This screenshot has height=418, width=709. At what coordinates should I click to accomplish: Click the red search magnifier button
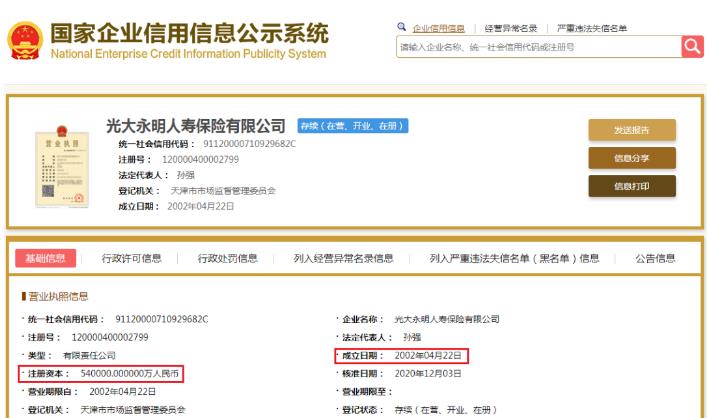point(692,47)
